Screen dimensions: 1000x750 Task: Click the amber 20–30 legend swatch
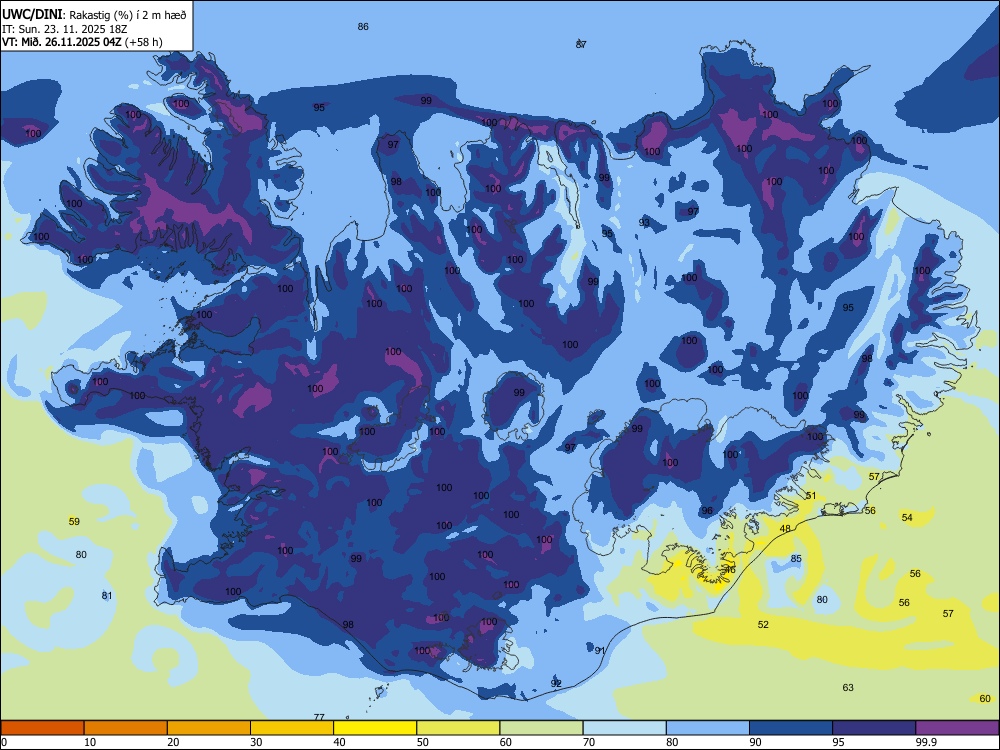[x=209, y=728]
